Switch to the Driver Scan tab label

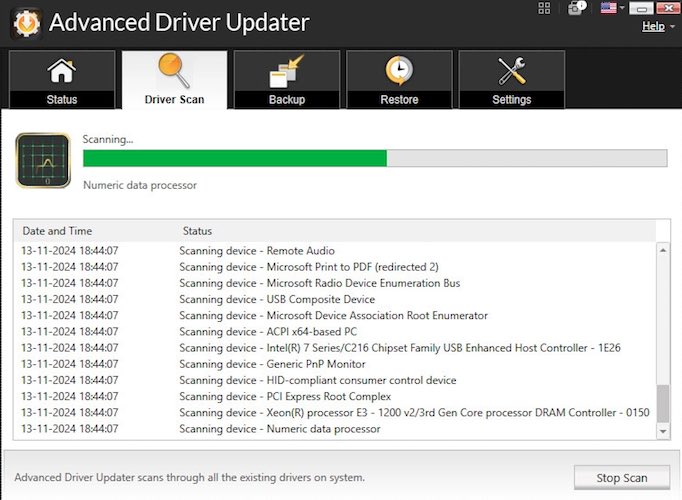pos(174,100)
